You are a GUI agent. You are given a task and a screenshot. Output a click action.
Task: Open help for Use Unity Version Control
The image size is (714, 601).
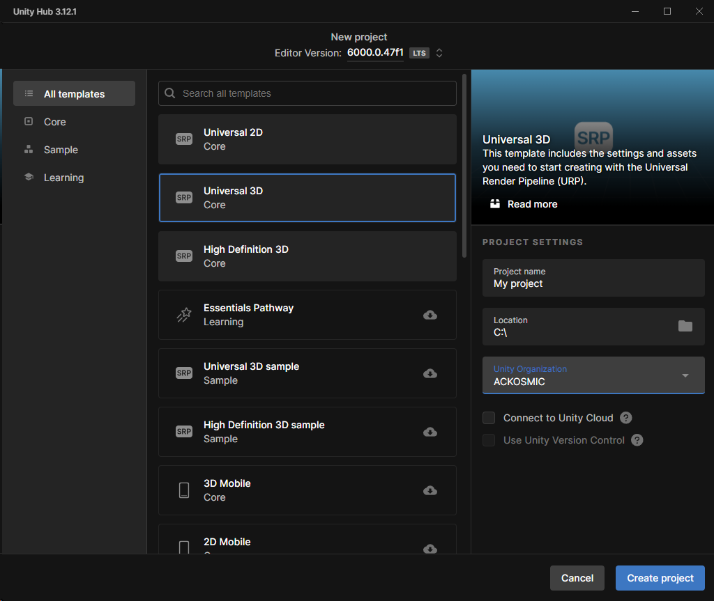tap(637, 440)
